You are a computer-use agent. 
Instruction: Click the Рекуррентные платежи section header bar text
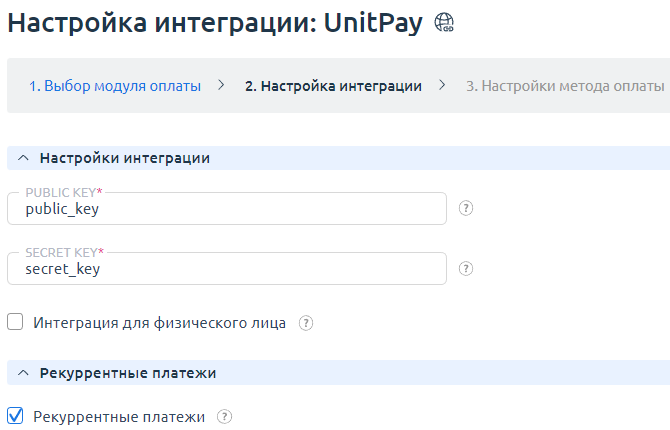128,373
